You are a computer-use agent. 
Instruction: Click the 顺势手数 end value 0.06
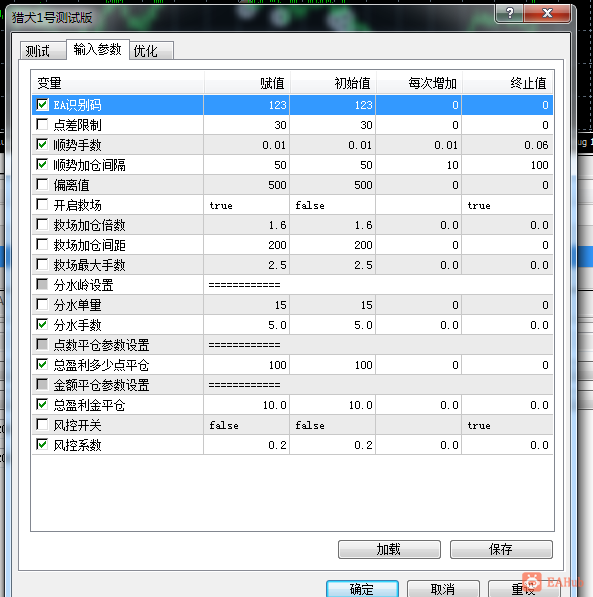point(507,145)
